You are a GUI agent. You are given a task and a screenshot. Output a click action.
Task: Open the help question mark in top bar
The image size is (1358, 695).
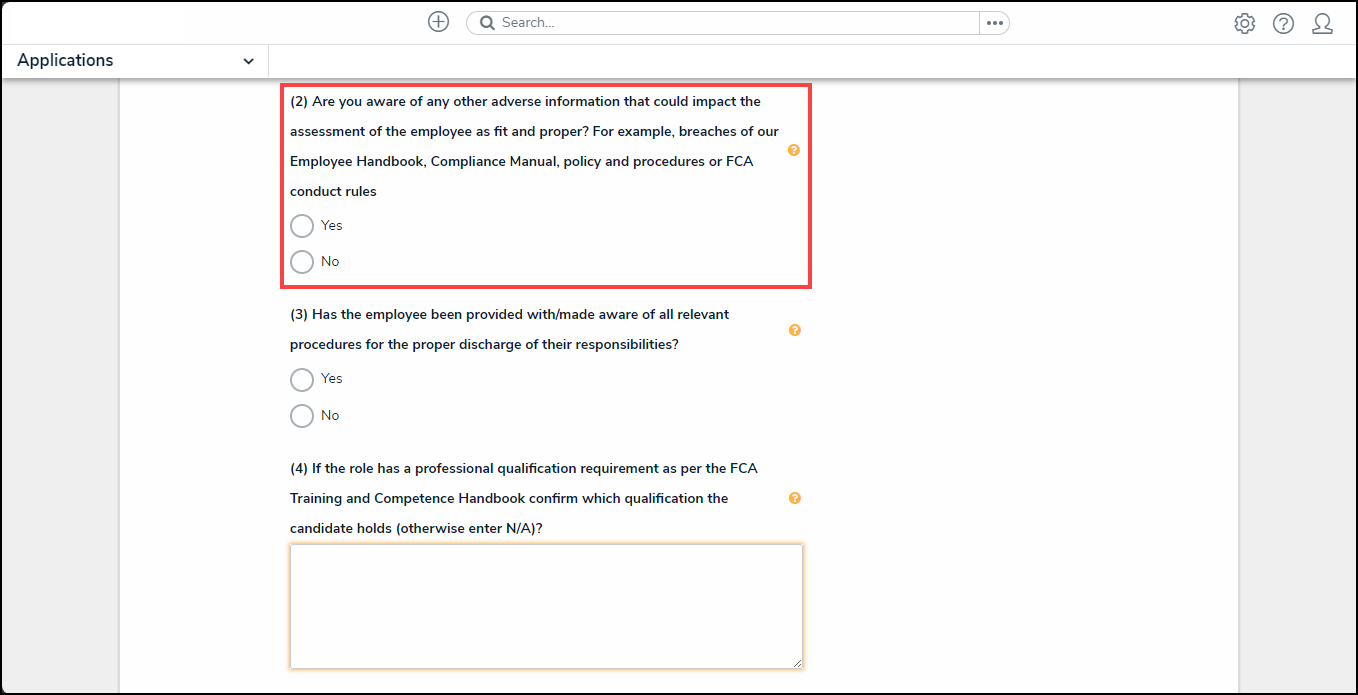click(x=1283, y=24)
